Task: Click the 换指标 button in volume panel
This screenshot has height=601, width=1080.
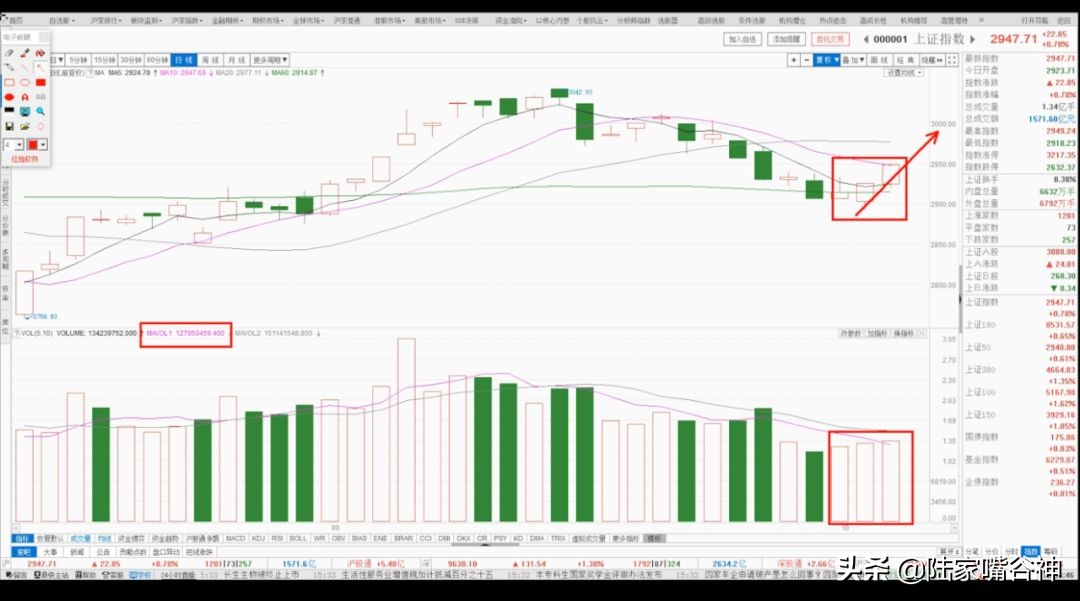Action: (x=903, y=333)
